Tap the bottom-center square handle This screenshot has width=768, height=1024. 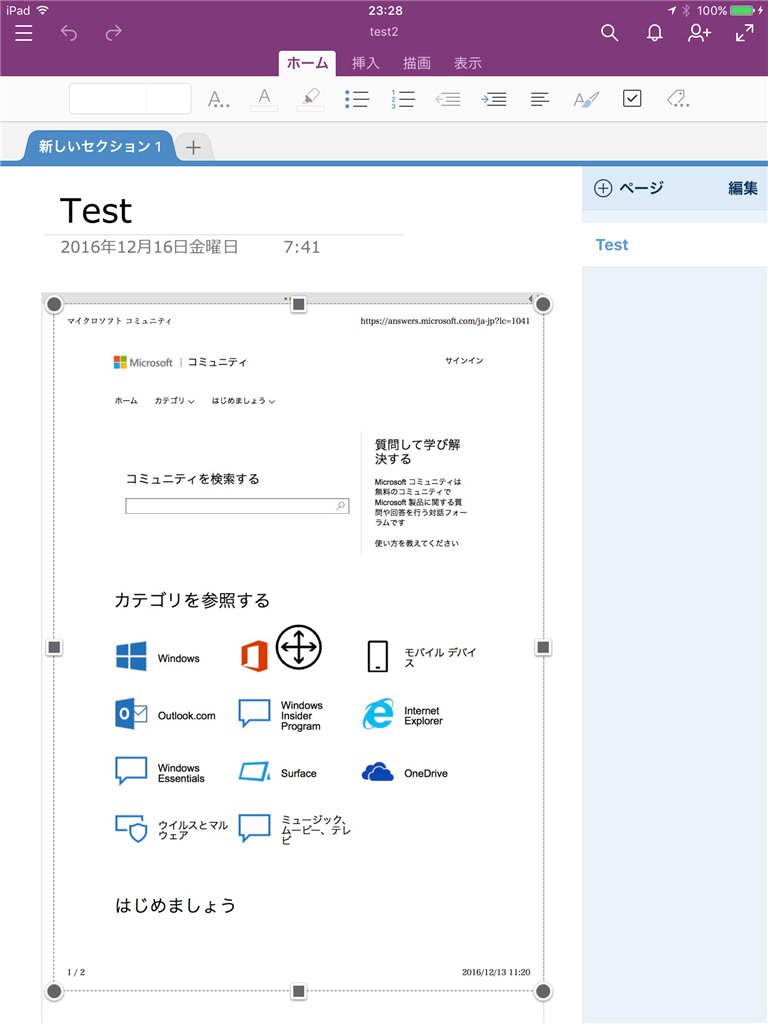point(298,991)
